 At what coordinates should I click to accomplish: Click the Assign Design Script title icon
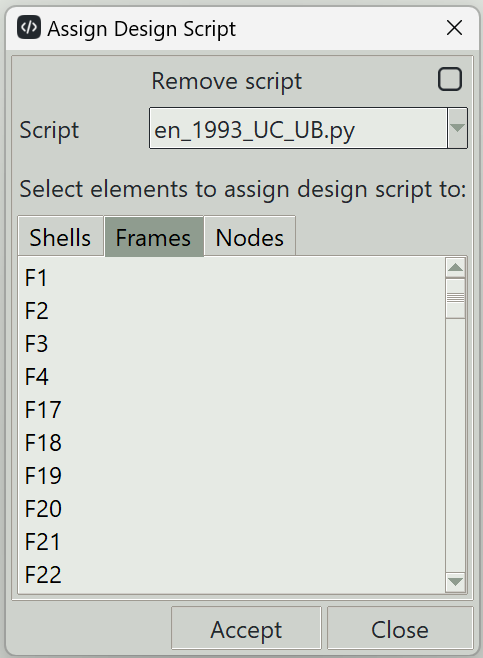point(29,28)
